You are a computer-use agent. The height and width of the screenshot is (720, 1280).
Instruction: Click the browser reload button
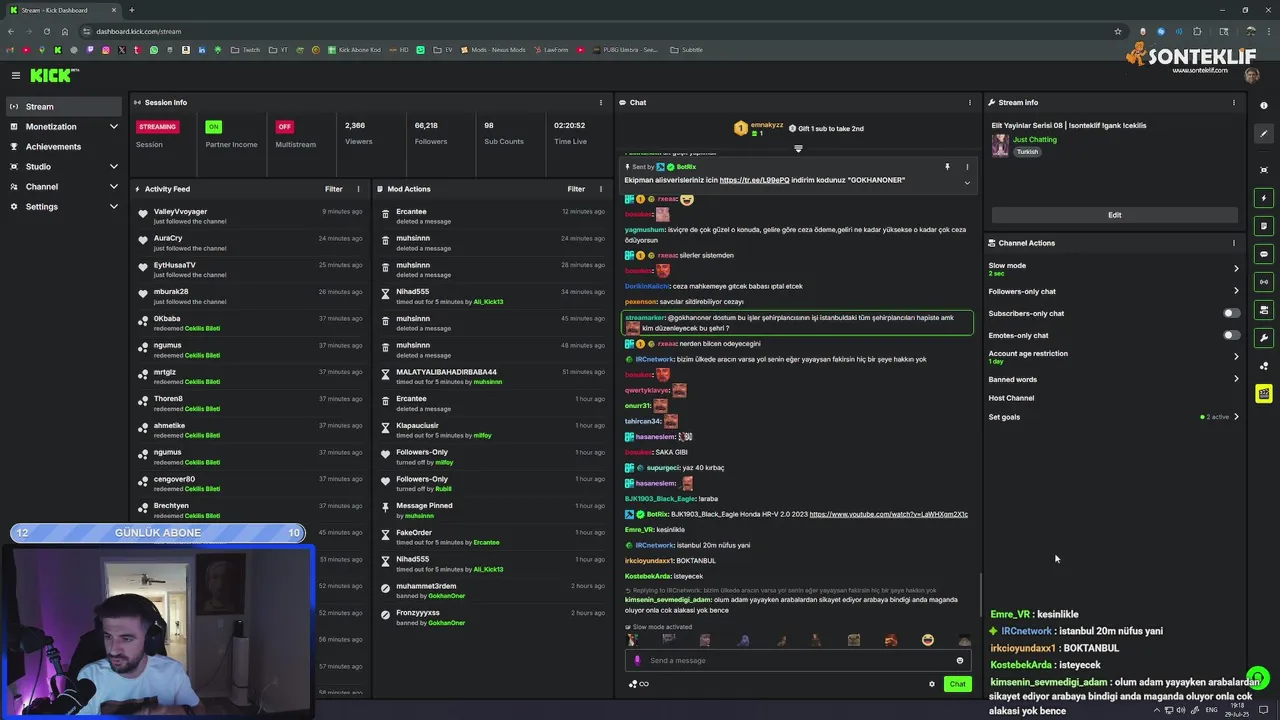[x=46, y=31]
